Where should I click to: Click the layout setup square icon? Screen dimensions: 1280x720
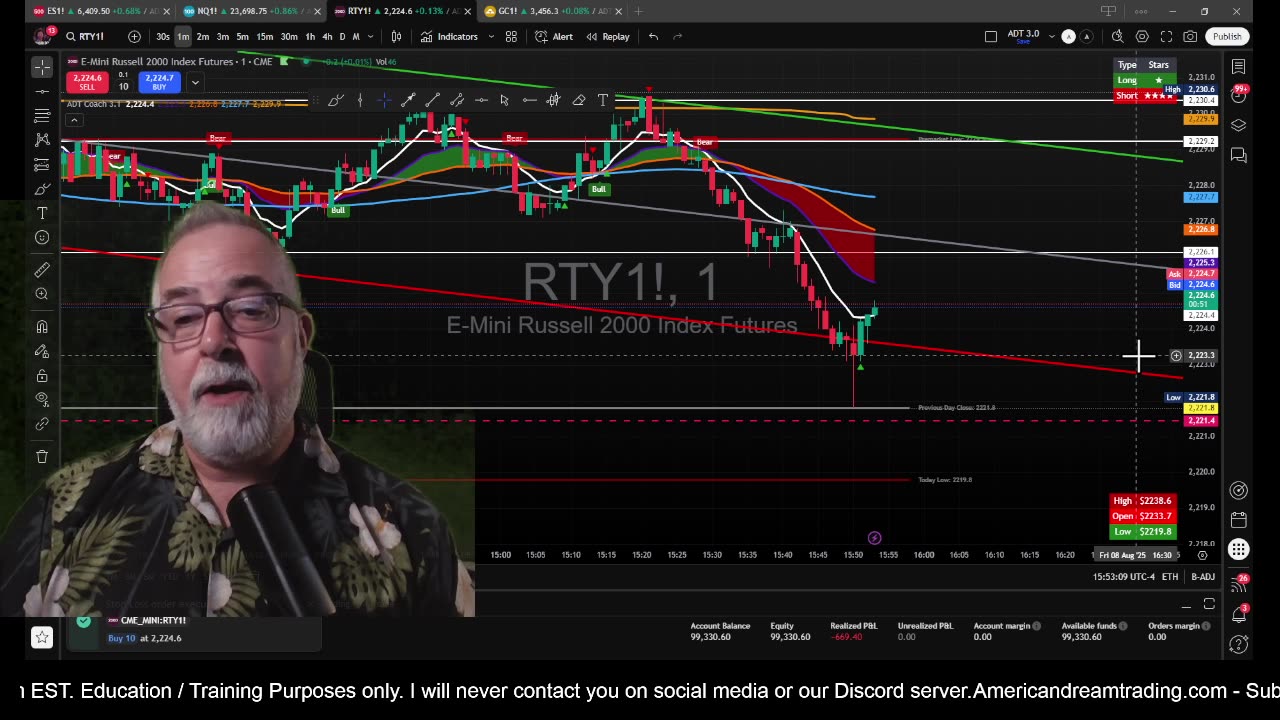pos(991,37)
